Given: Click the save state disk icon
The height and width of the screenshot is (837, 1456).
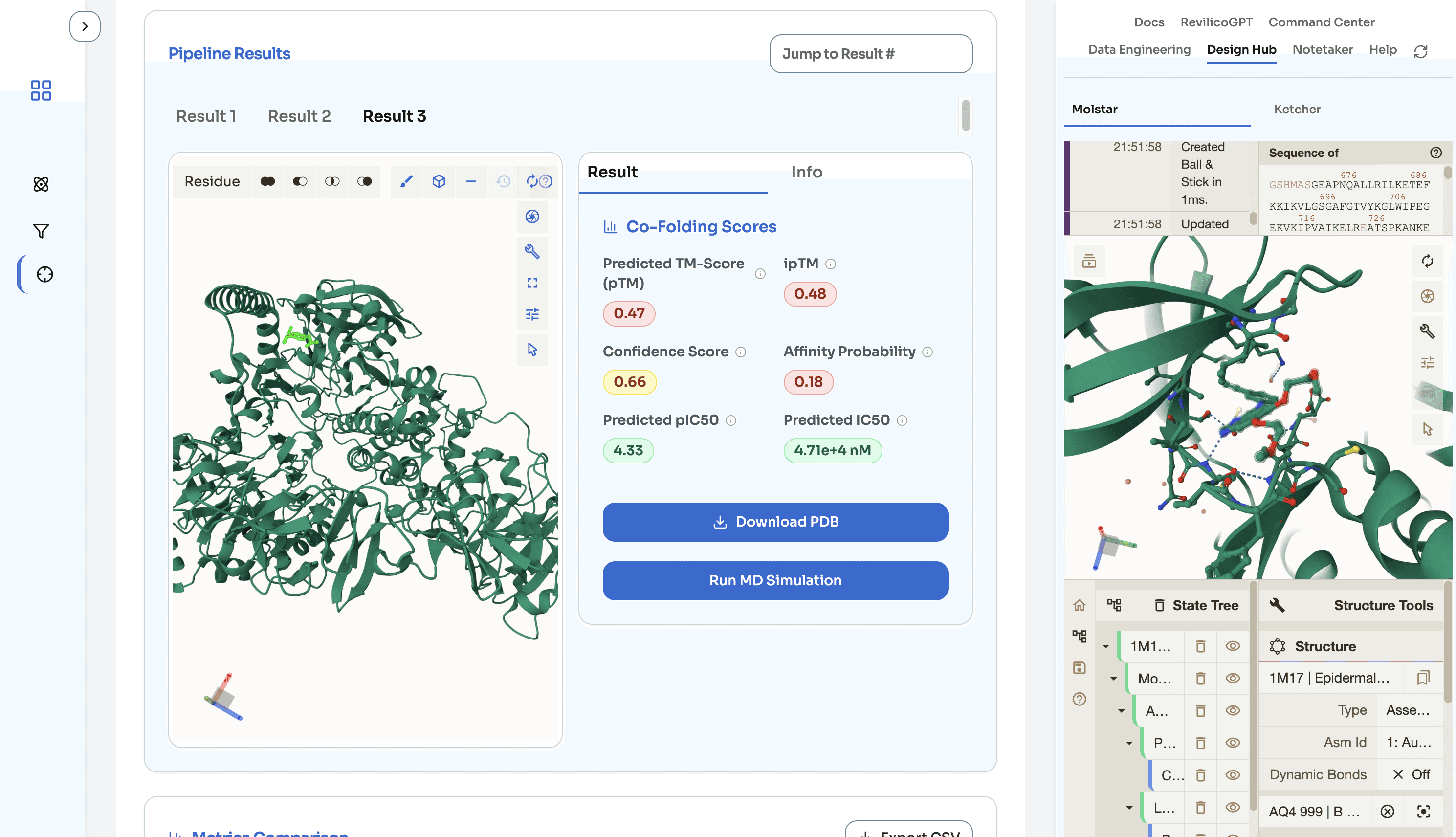Looking at the screenshot, I should 1080,667.
